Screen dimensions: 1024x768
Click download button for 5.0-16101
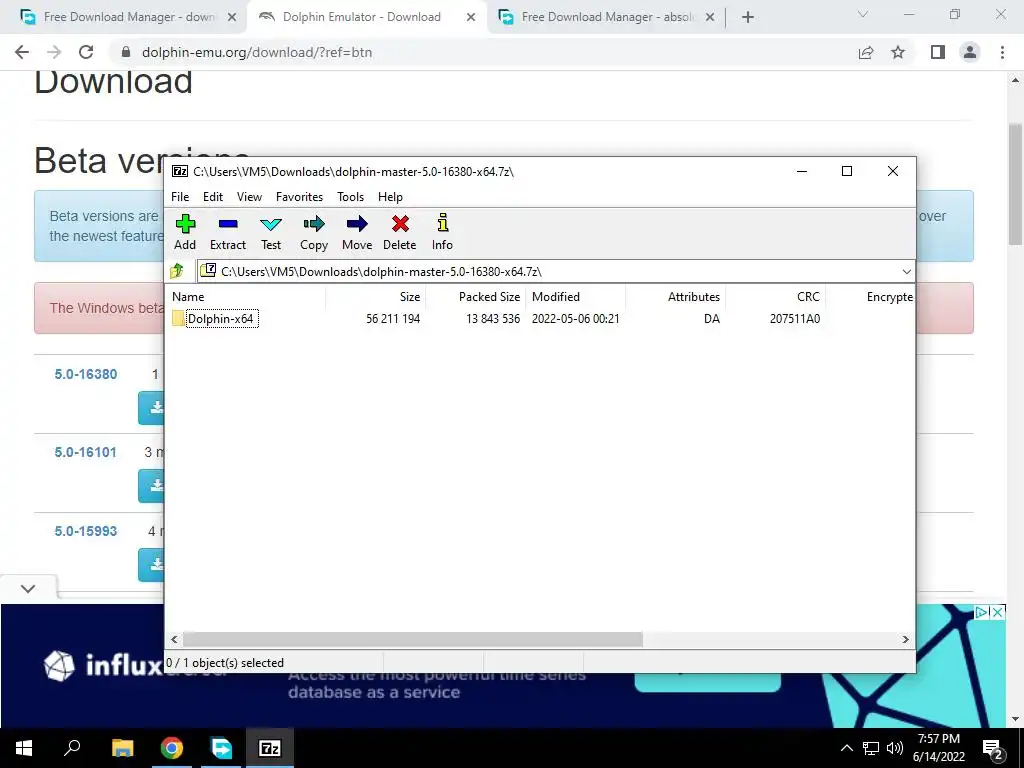[x=152, y=487]
